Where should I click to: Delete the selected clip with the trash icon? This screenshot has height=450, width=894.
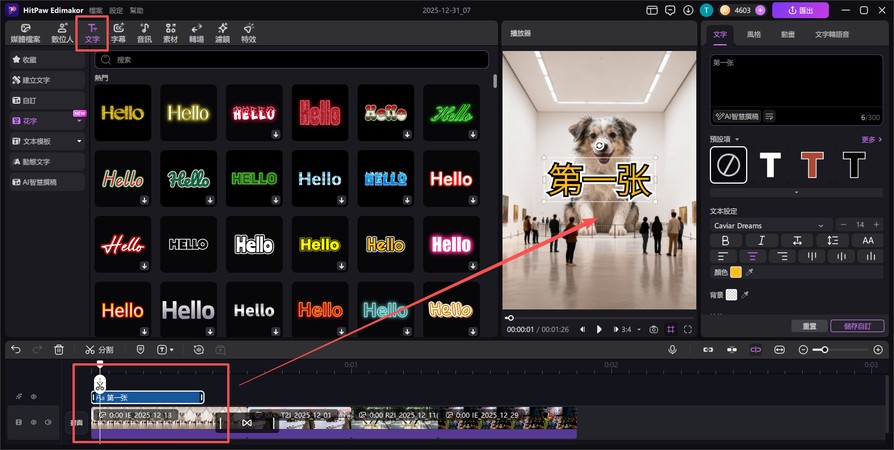click(59, 350)
